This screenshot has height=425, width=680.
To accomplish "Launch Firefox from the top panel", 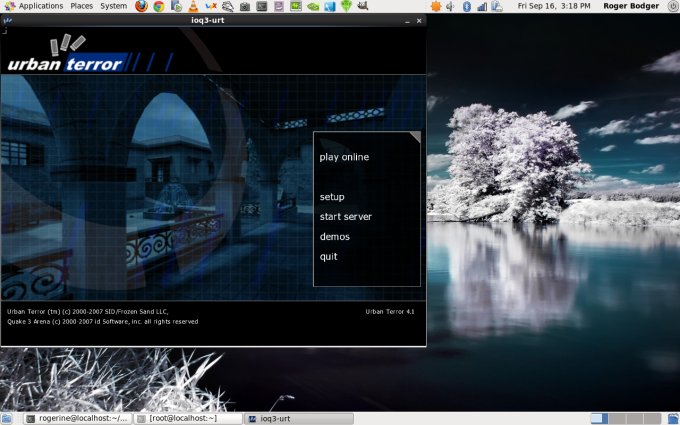I will coord(141,6).
